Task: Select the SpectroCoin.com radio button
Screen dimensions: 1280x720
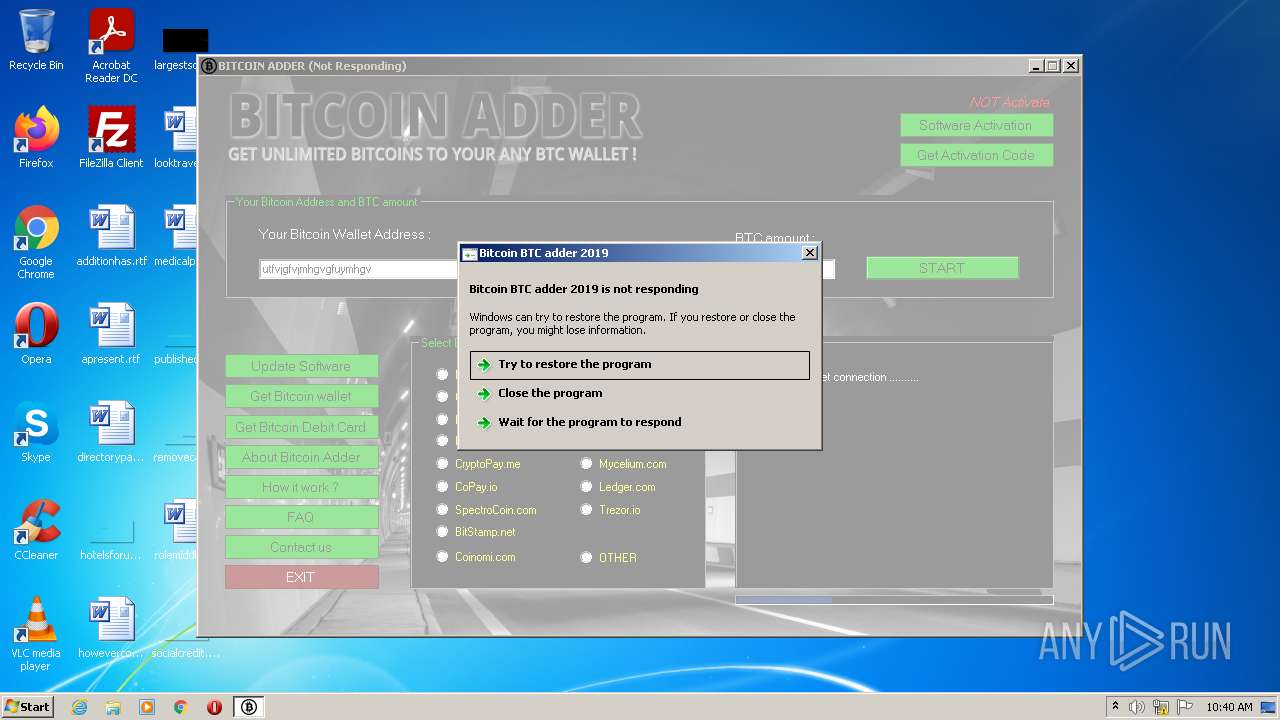Action: tap(442, 510)
